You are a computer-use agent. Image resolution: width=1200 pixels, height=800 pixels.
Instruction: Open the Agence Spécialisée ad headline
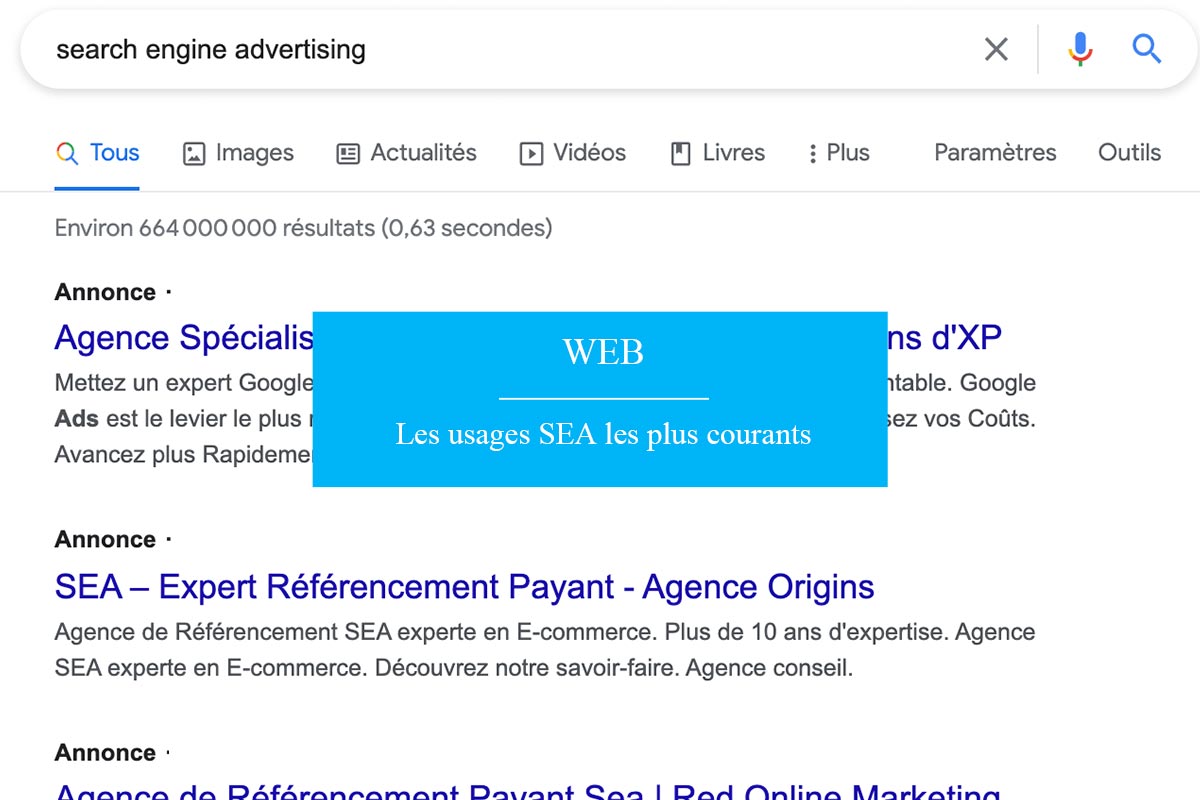(x=184, y=338)
